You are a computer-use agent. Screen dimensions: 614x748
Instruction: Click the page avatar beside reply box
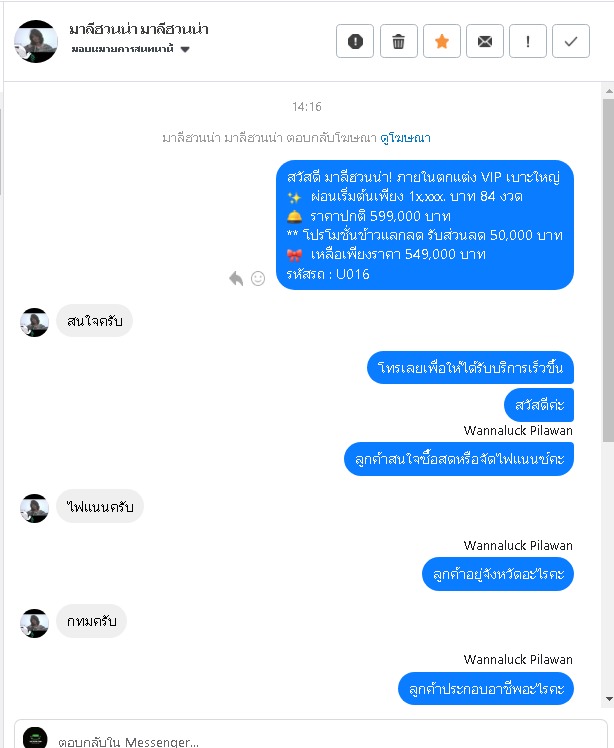tap(35, 738)
